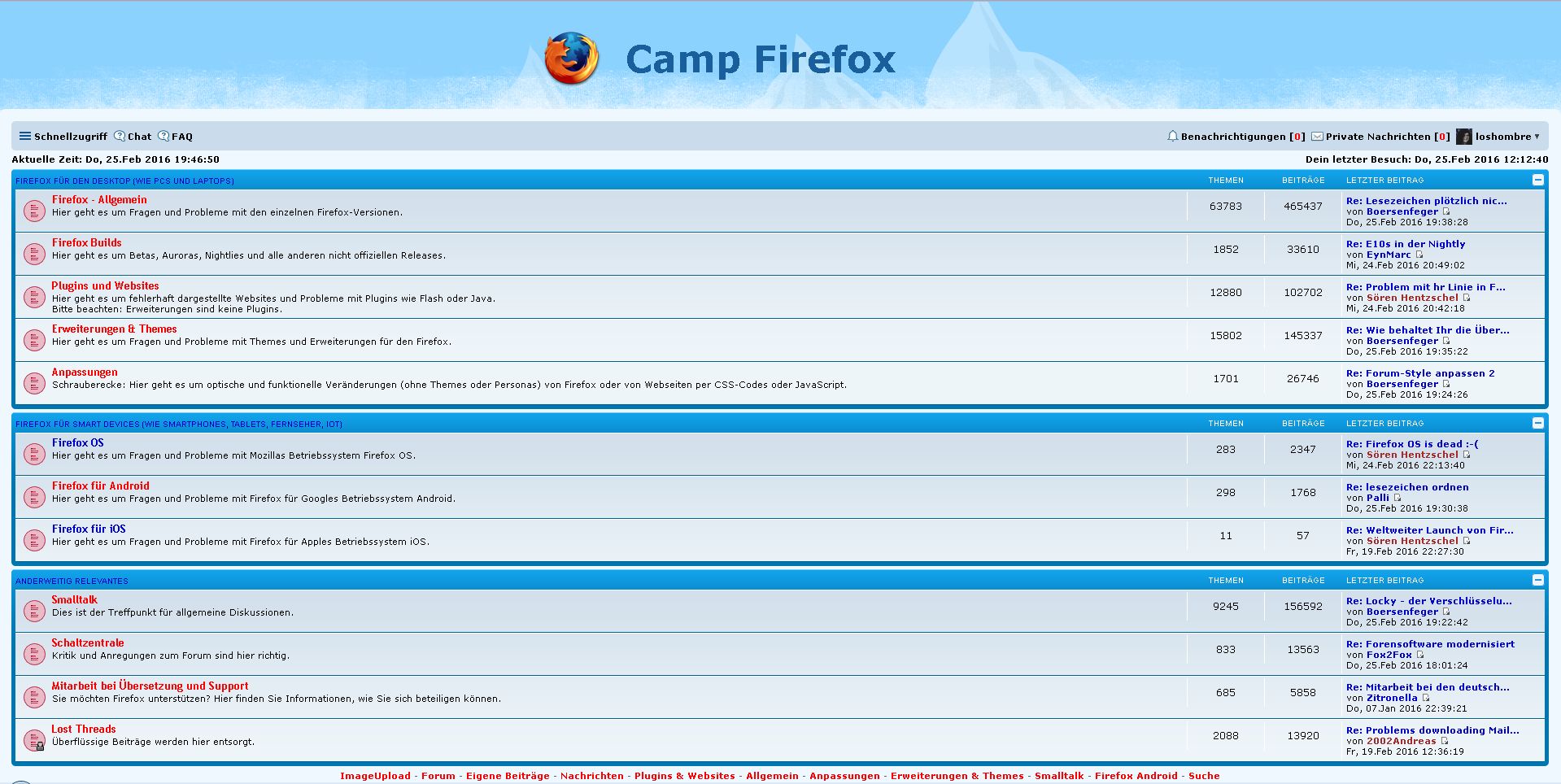
Task: View latest post icon in Firefox für iOS row
Action: 1466,541
